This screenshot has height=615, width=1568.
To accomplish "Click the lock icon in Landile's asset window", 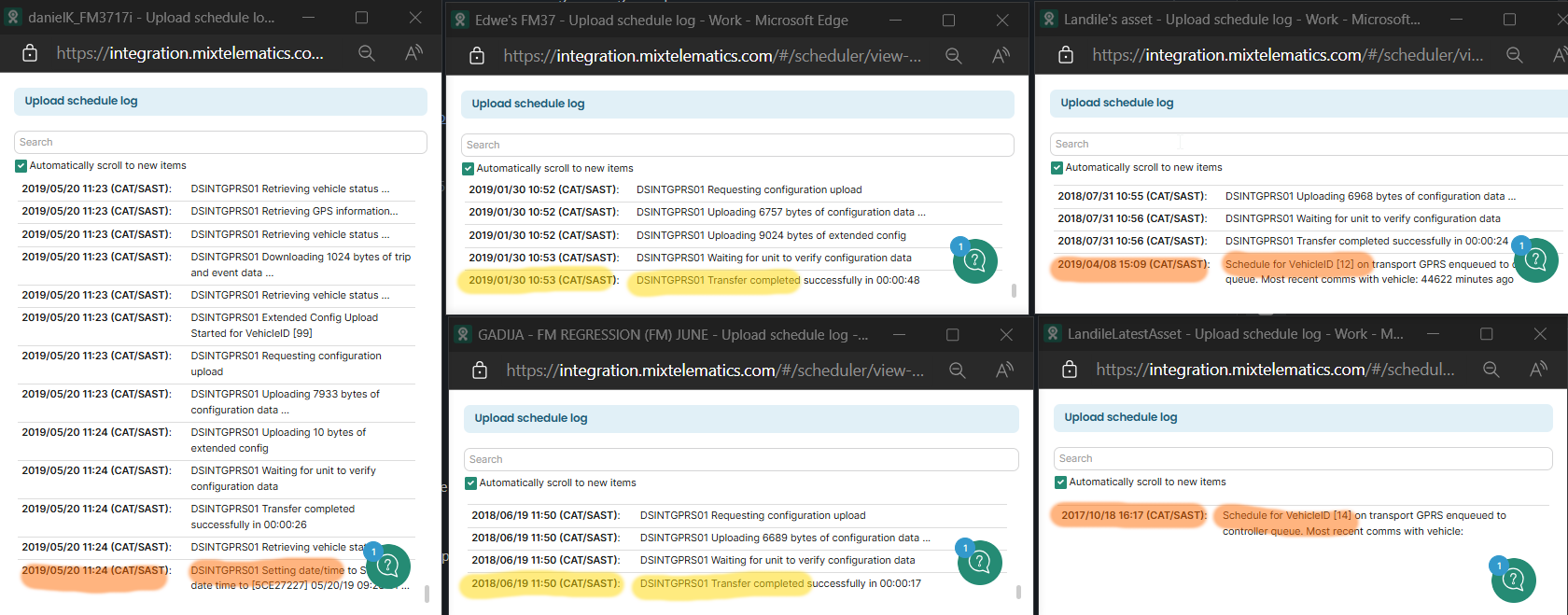I will 1066,55.
